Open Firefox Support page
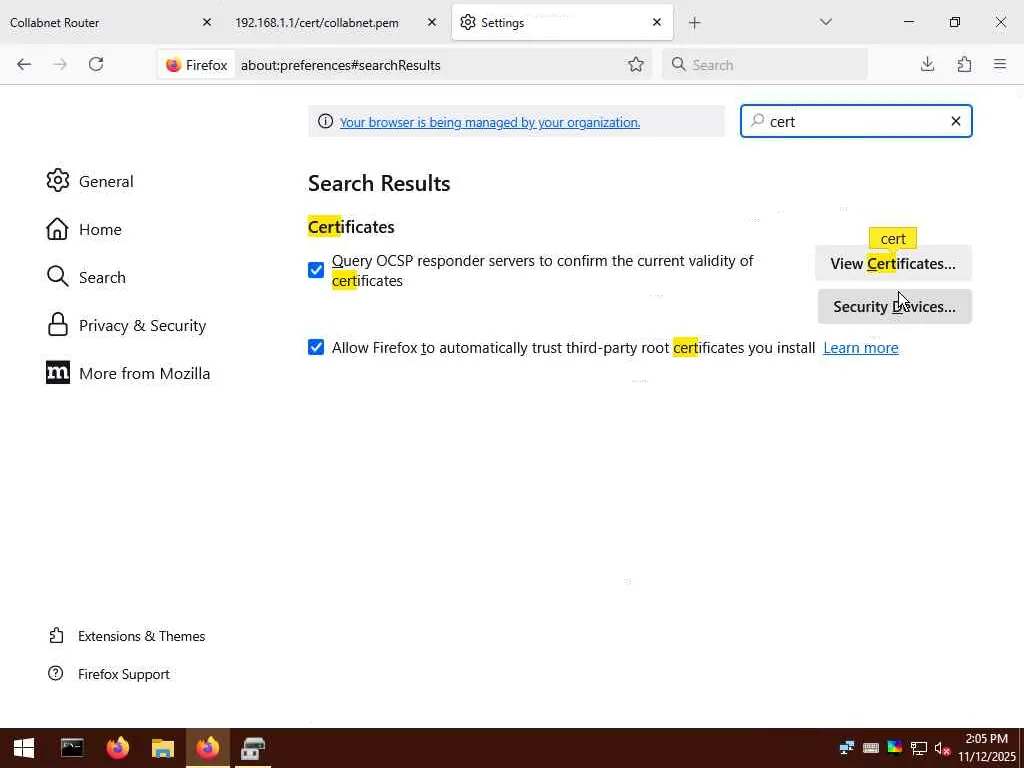The height and width of the screenshot is (768, 1024). pos(109,674)
